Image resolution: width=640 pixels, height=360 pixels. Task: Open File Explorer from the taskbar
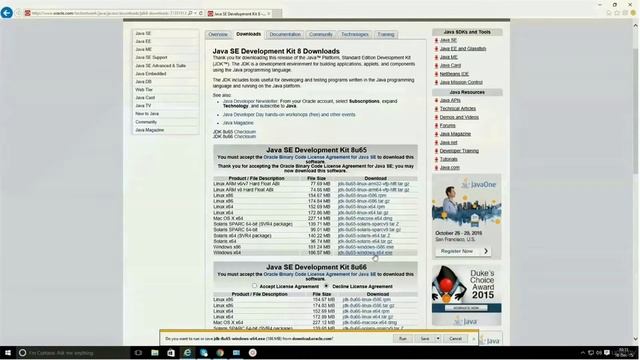[x=155, y=353]
